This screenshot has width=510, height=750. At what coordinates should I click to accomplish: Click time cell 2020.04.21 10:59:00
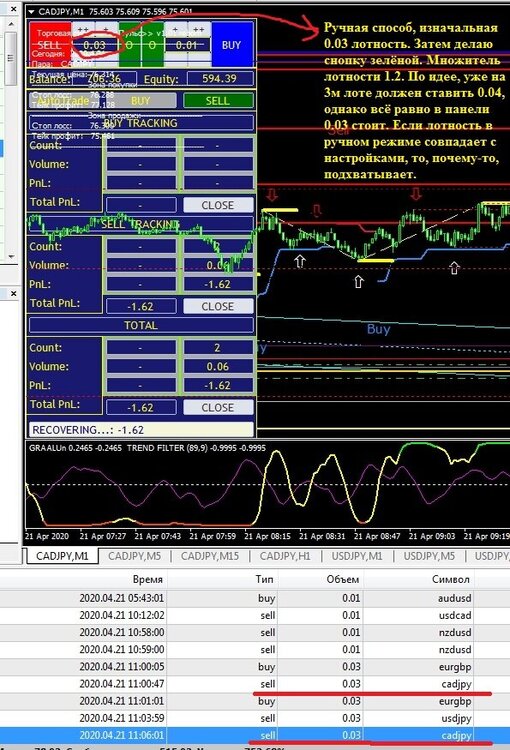[x=122, y=650]
